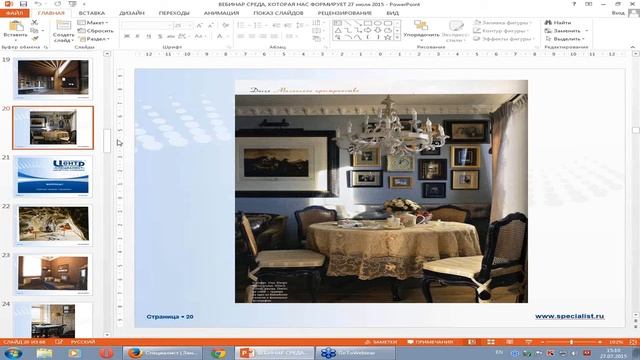640x360 pixels.
Task: Toggle bold formatting (Ж)
Action: 127,36
